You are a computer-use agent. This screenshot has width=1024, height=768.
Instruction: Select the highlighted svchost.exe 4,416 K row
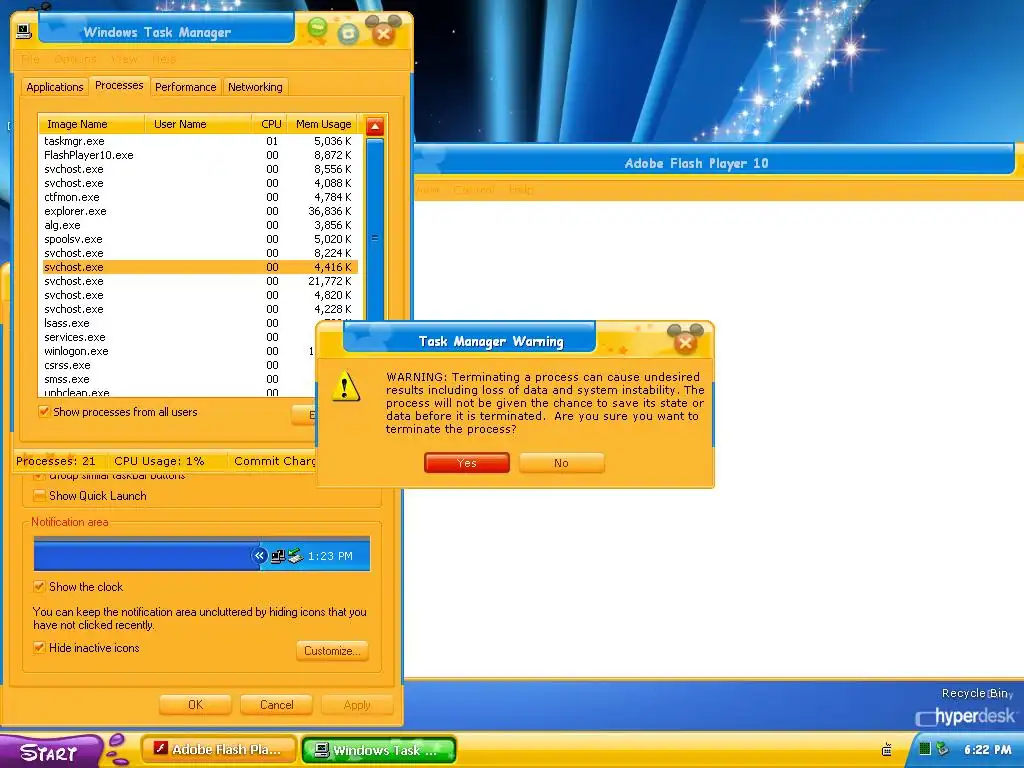pyautogui.click(x=199, y=267)
